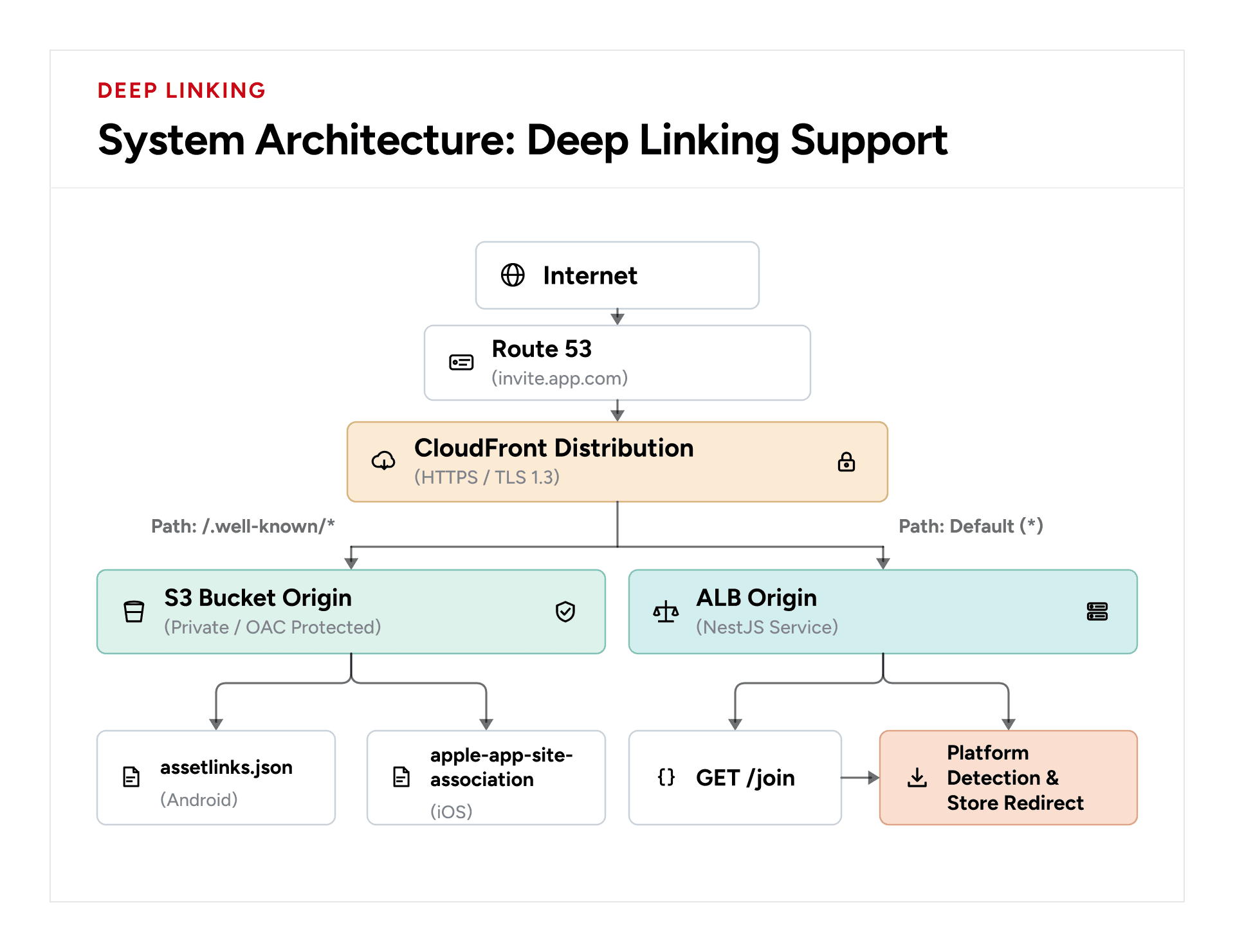Viewport: 1235px width, 952px height.
Task: Click the (Android) label
Action: point(199,800)
